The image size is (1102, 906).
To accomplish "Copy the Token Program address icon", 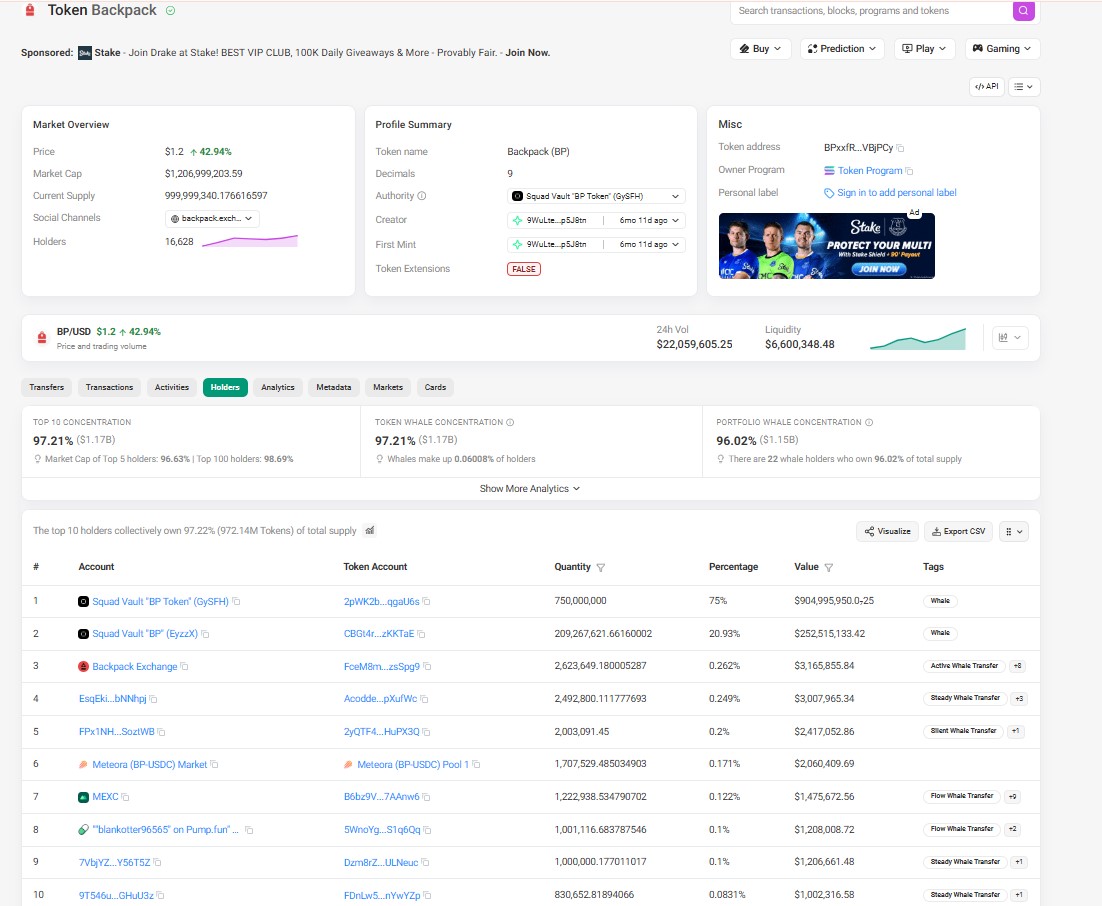I will 909,171.
